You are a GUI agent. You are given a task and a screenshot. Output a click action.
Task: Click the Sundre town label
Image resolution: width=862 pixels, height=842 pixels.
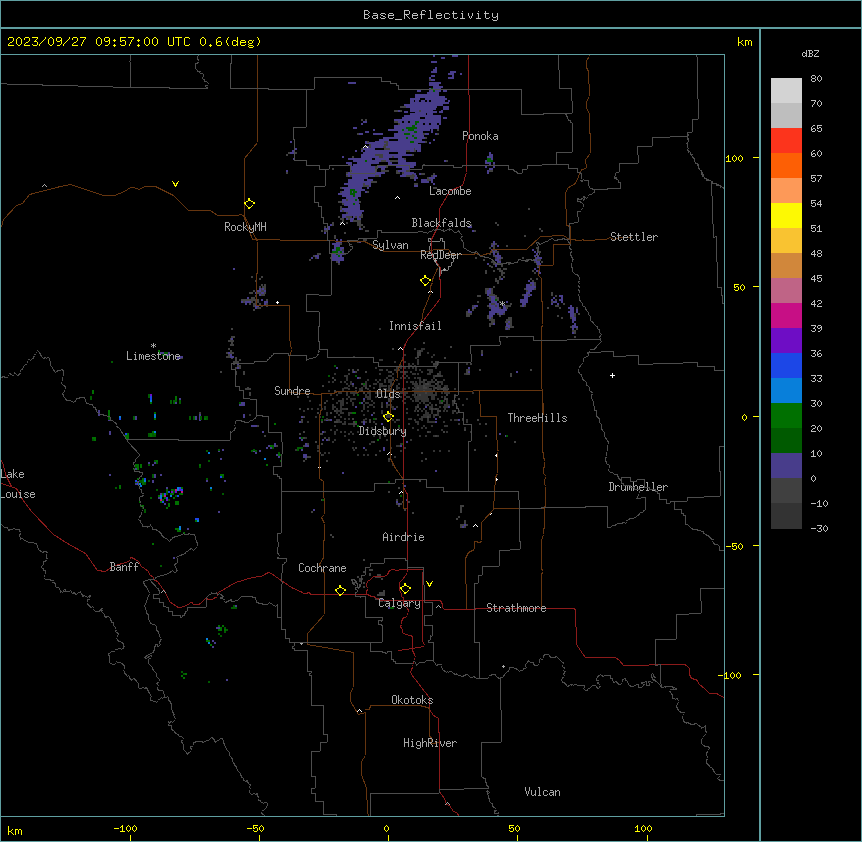pyautogui.click(x=292, y=391)
